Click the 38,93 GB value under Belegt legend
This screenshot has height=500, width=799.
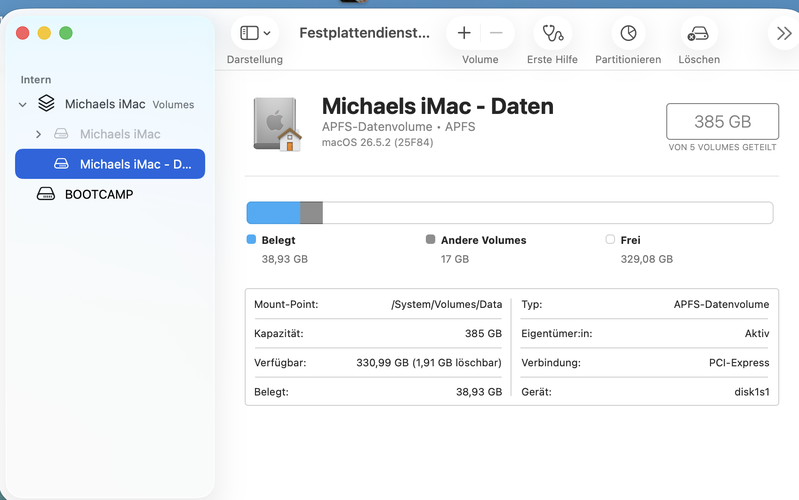pyautogui.click(x=285, y=259)
